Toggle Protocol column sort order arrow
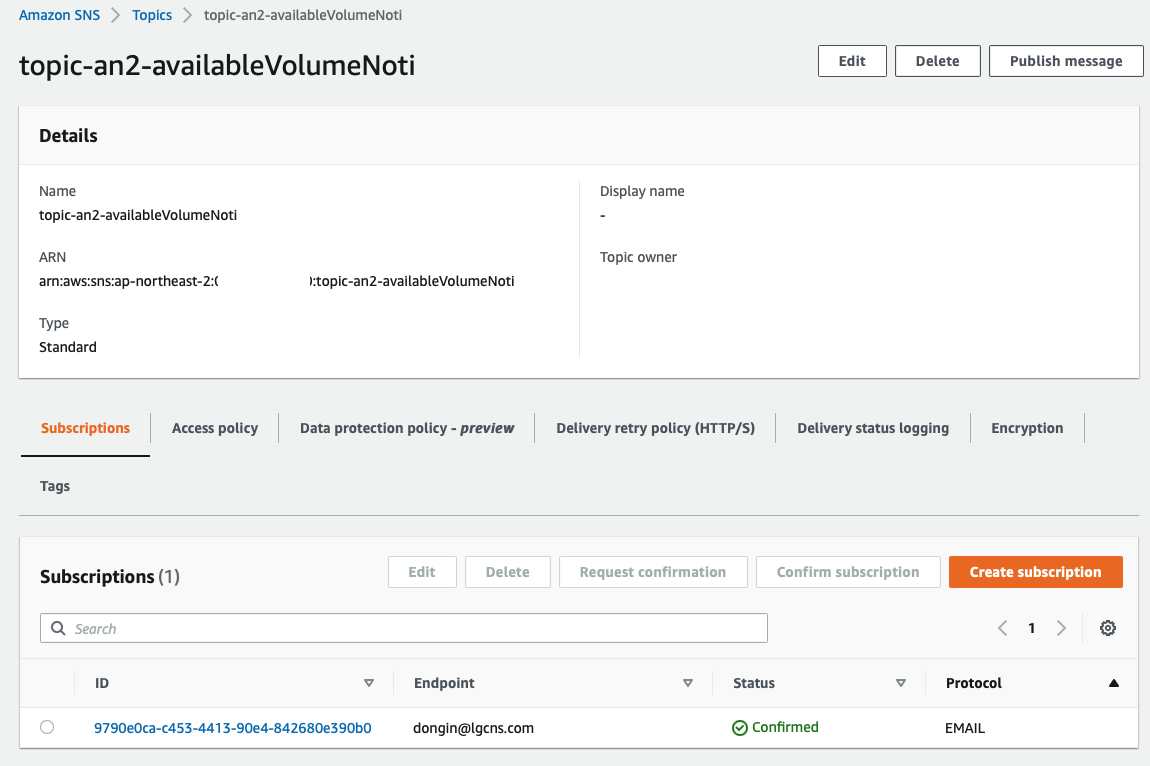This screenshot has width=1150, height=766. click(1113, 683)
